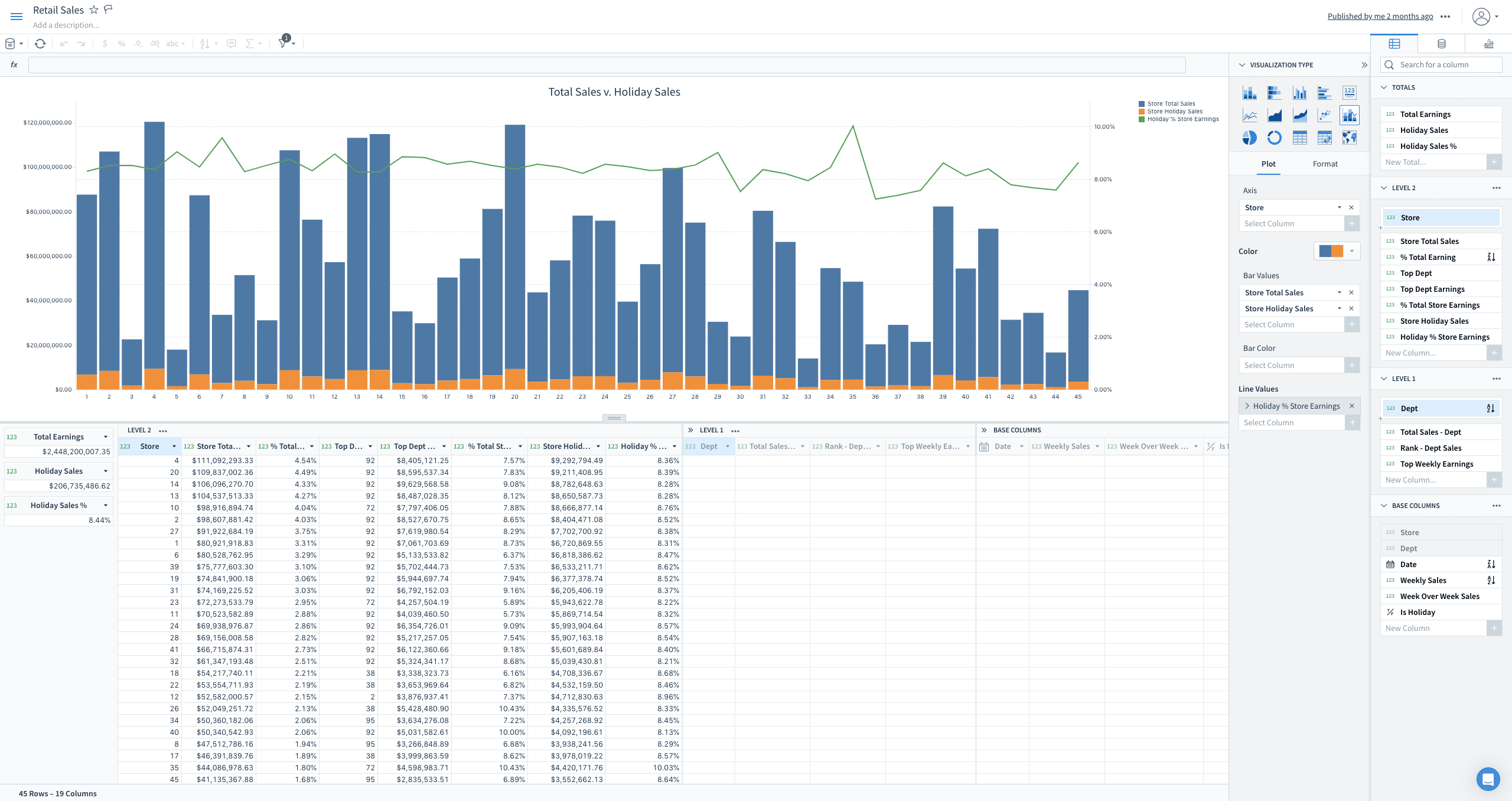Select the scatter plot visualization icon
This screenshot has width=1512, height=801.
coord(1324,115)
